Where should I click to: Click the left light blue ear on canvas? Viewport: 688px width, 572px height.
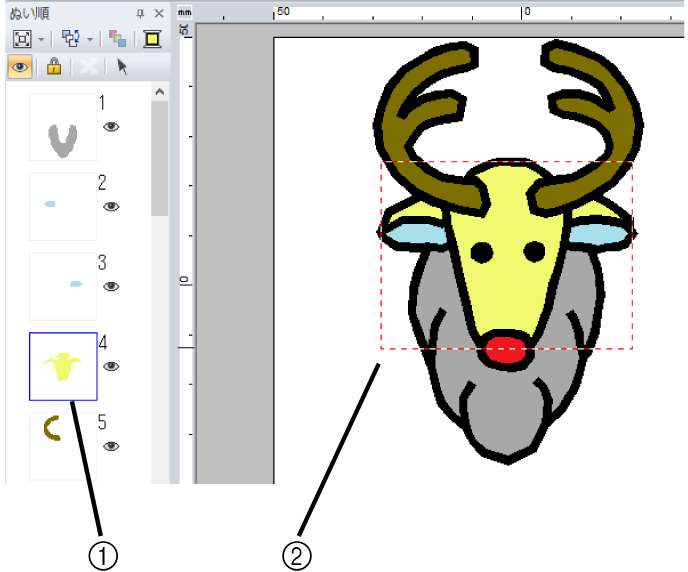pos(415,234)
